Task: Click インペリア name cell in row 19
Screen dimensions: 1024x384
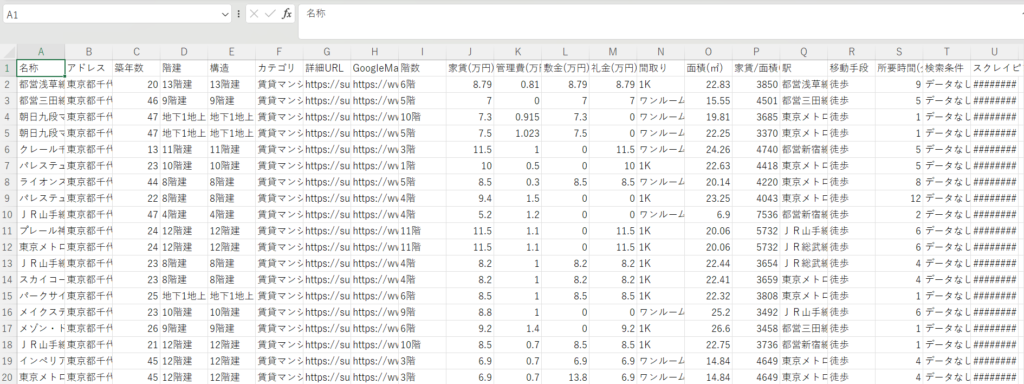Action: click(40, 360)
